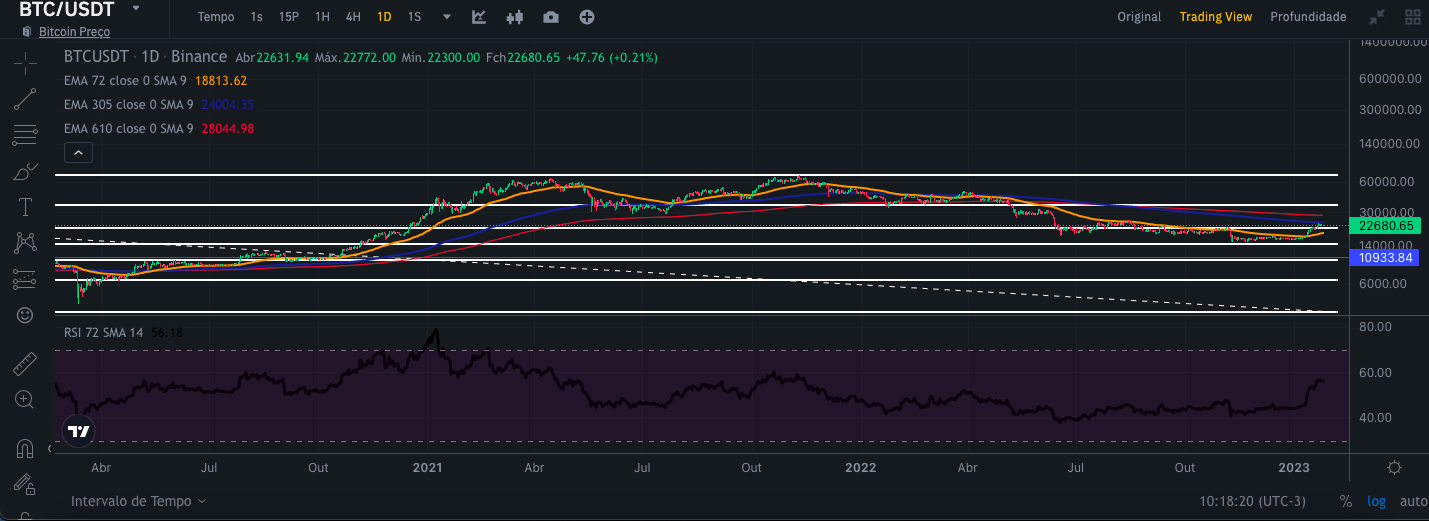Select the RSI 72 SMA 14 legend
This screenshot has height=521, width=1429.
[123, 332]
